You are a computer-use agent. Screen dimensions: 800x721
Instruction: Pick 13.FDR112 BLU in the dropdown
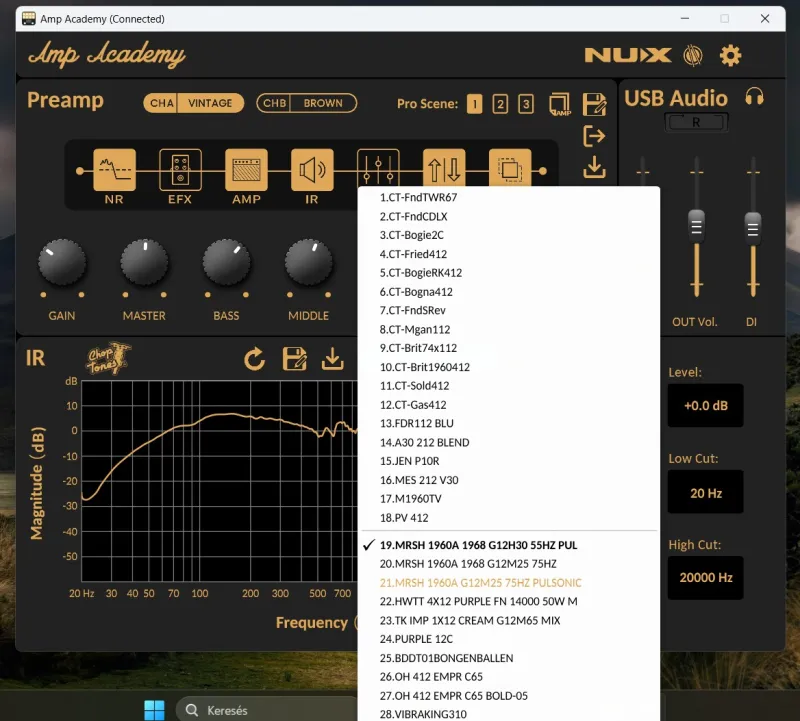coord(416,423)
